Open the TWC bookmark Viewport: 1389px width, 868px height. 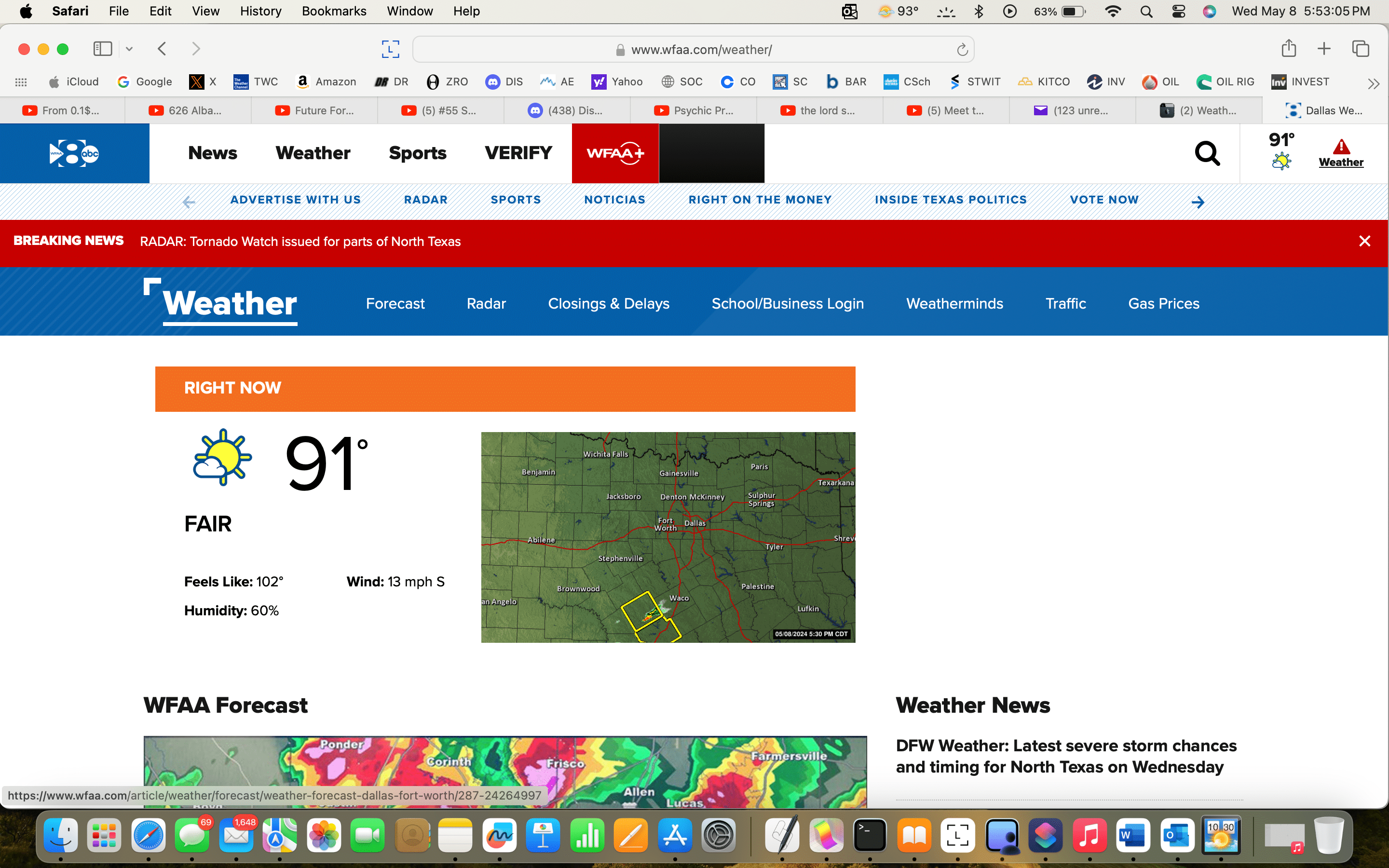point(256,81)
